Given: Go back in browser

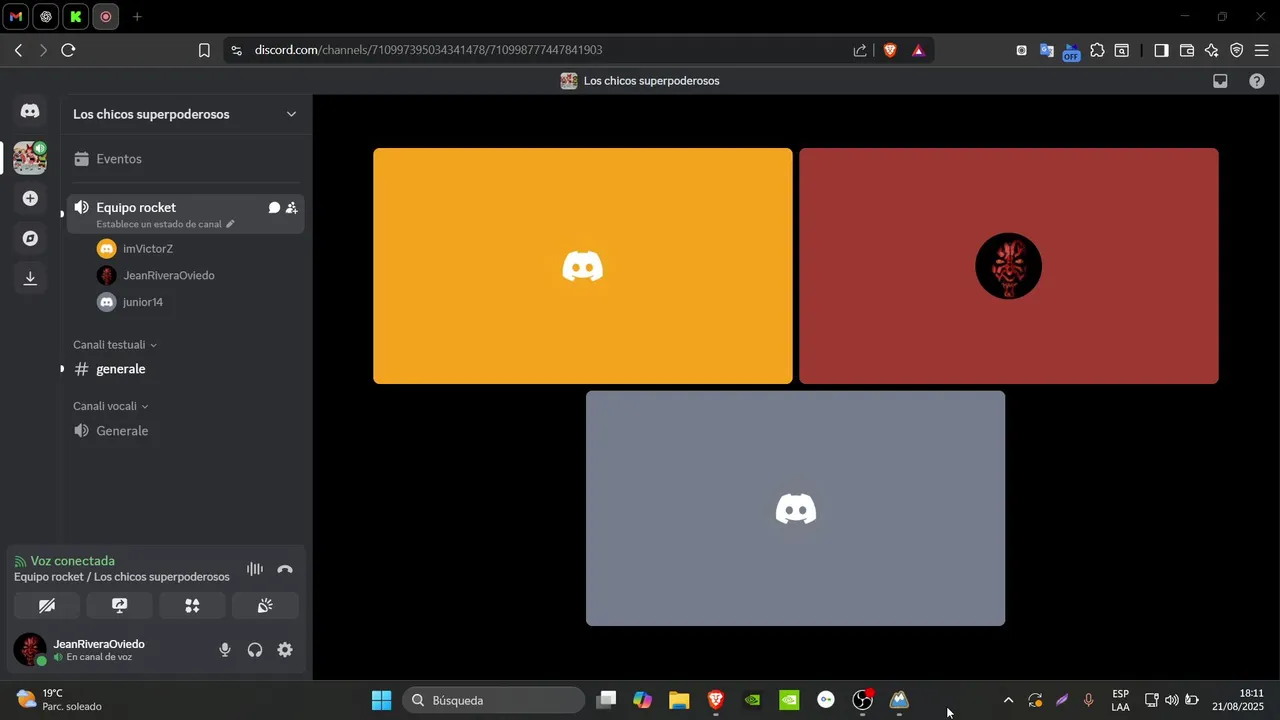Looking at the screenshot, I should [x=18, y=50].
